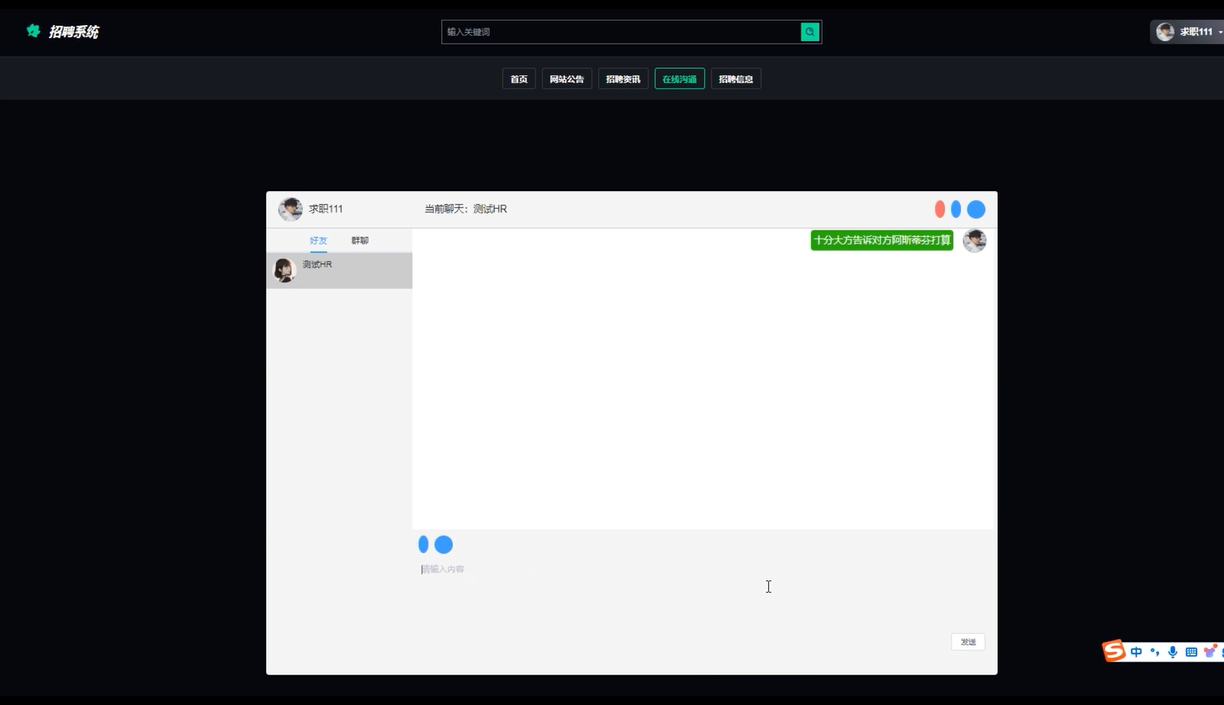Toggle the 中 Chinese/English input mode
The image size is (1224, 705).
click(1136, 652)
